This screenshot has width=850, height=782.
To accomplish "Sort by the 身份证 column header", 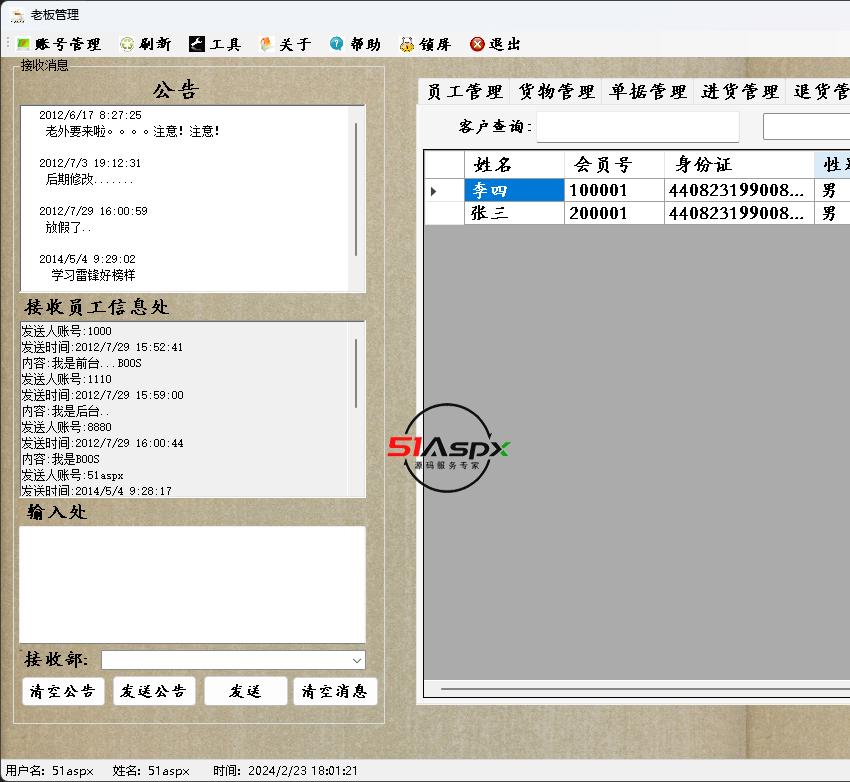I will 739,165.
